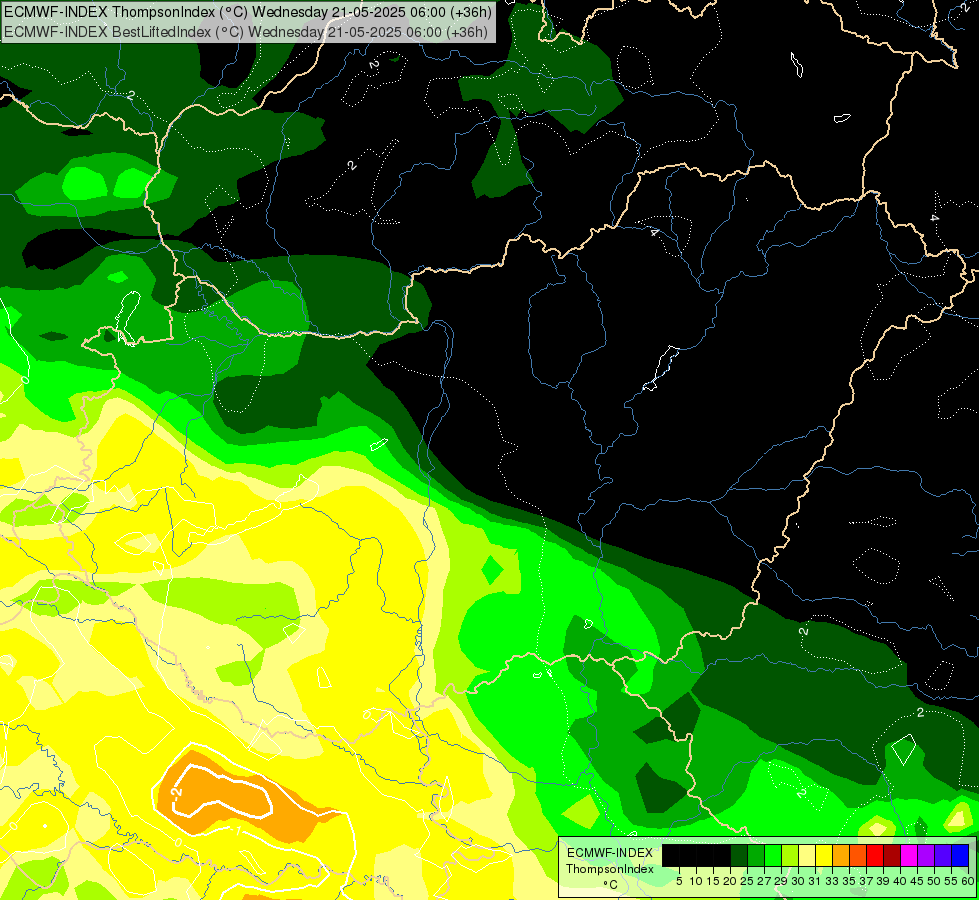Viewport: 979px width, 900px height.
Task: Click legend tick value '50'
Action: click(x=934, y=881)
